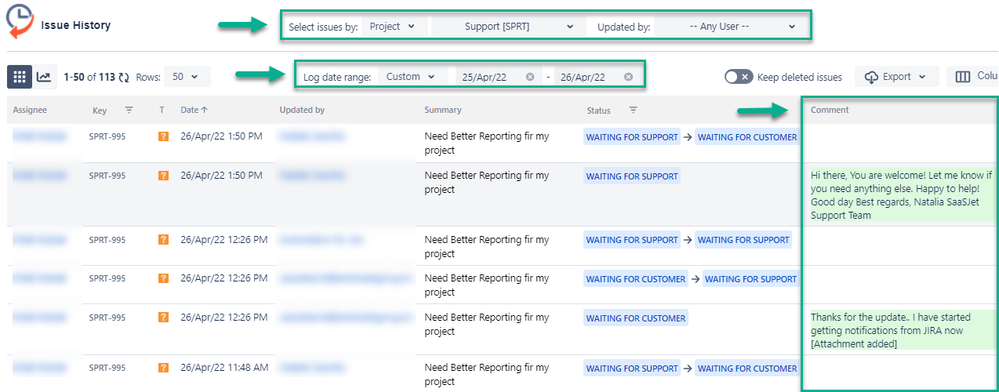Open the Export dropdown menu
The height and width of the screenshot is (392, 999).
tap(897, 77)
